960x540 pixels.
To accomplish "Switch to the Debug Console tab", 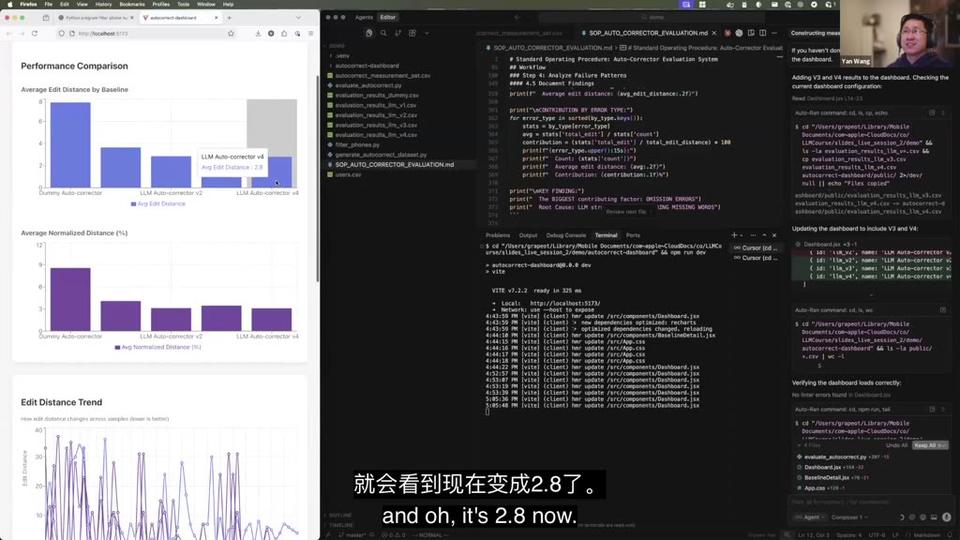I will point(566,235).
